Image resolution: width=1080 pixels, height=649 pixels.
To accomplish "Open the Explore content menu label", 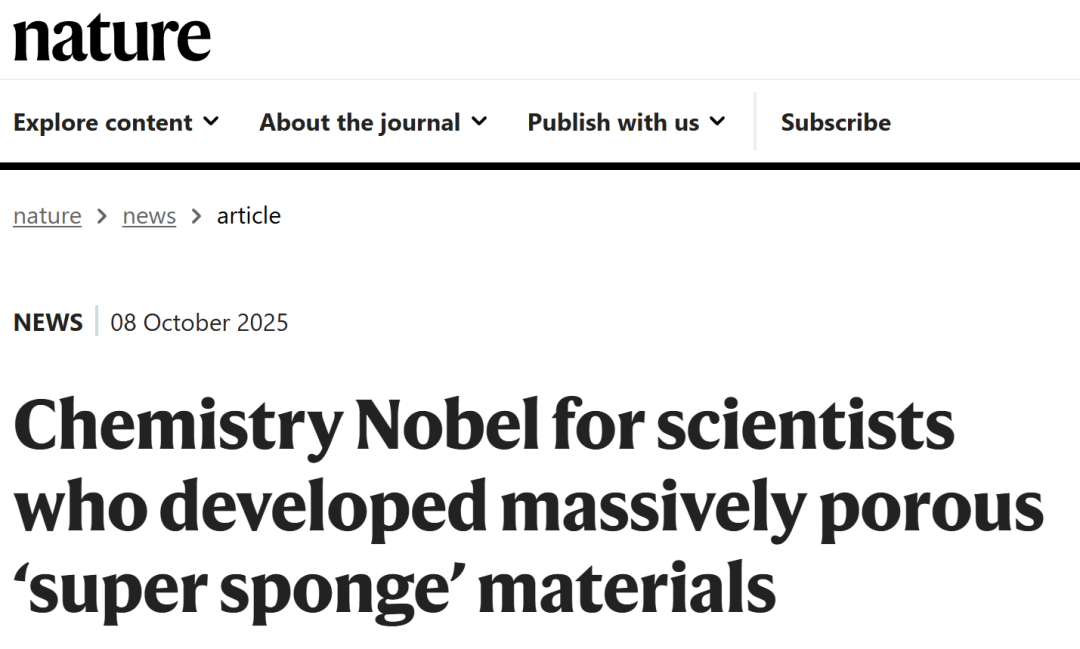I will pos(102,122).
